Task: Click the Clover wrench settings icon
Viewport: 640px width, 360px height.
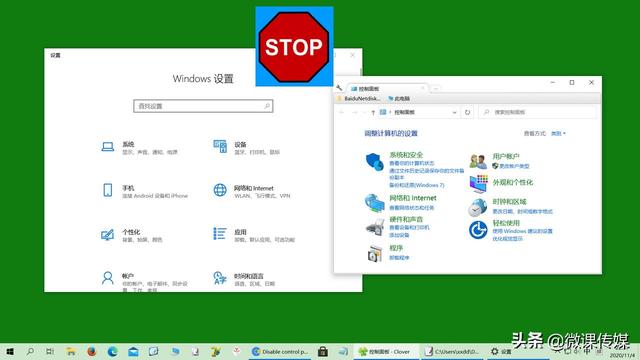Action: [339, 88]
